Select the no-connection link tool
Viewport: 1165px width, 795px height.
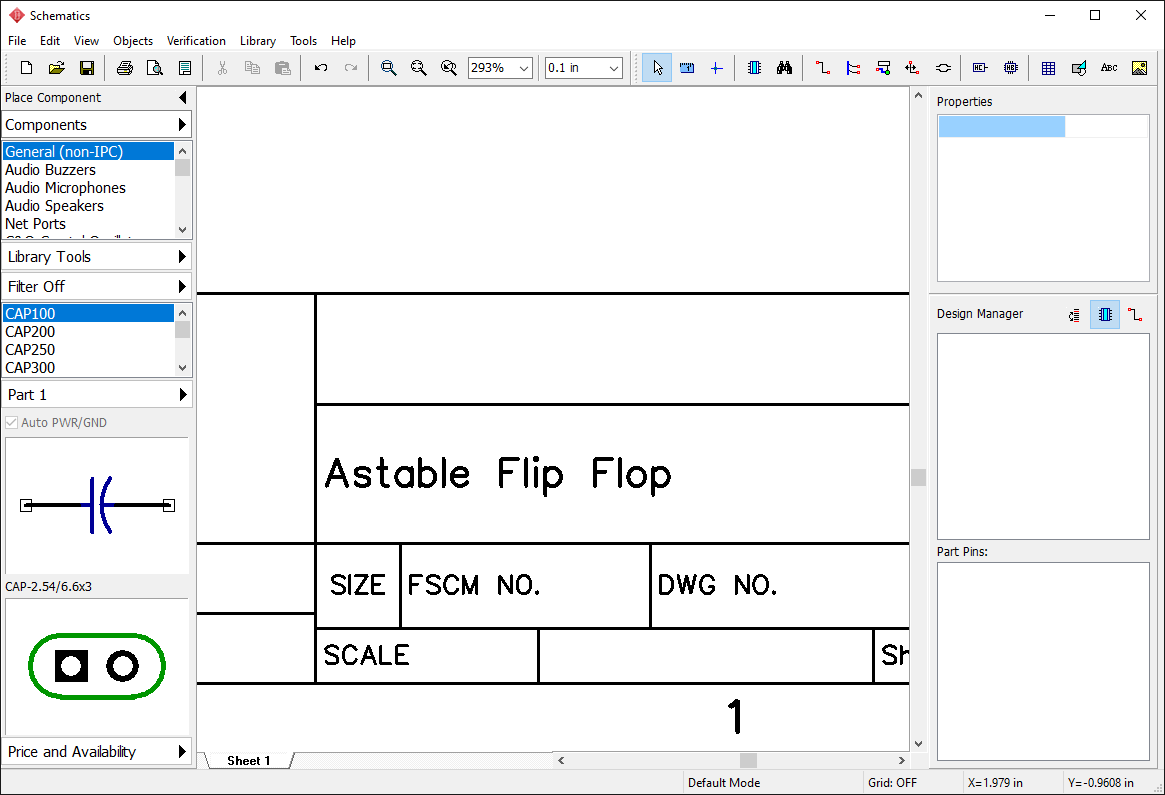click(943, 68)
